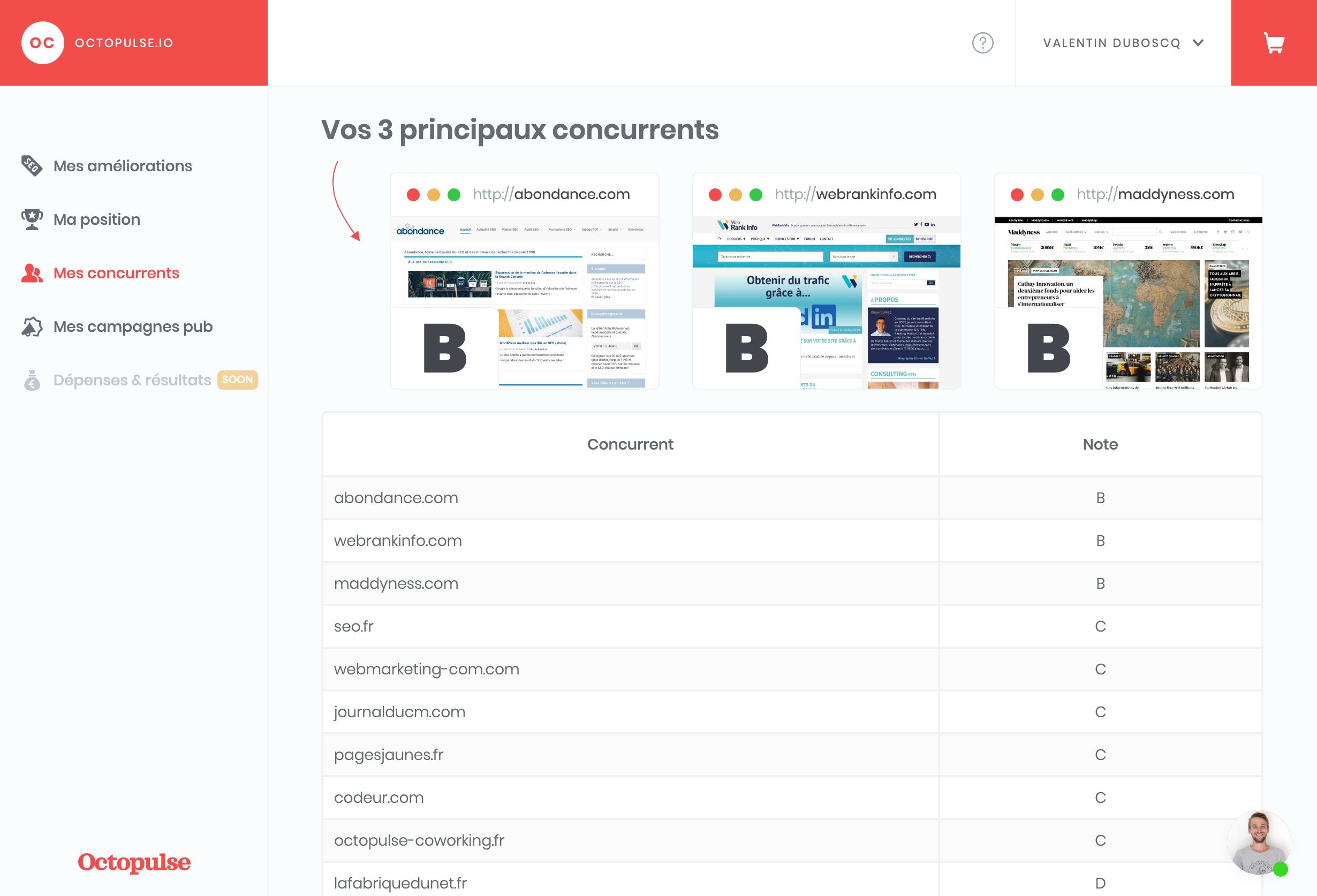
Task: Select seo.fr table row
Action: [792, 626]
